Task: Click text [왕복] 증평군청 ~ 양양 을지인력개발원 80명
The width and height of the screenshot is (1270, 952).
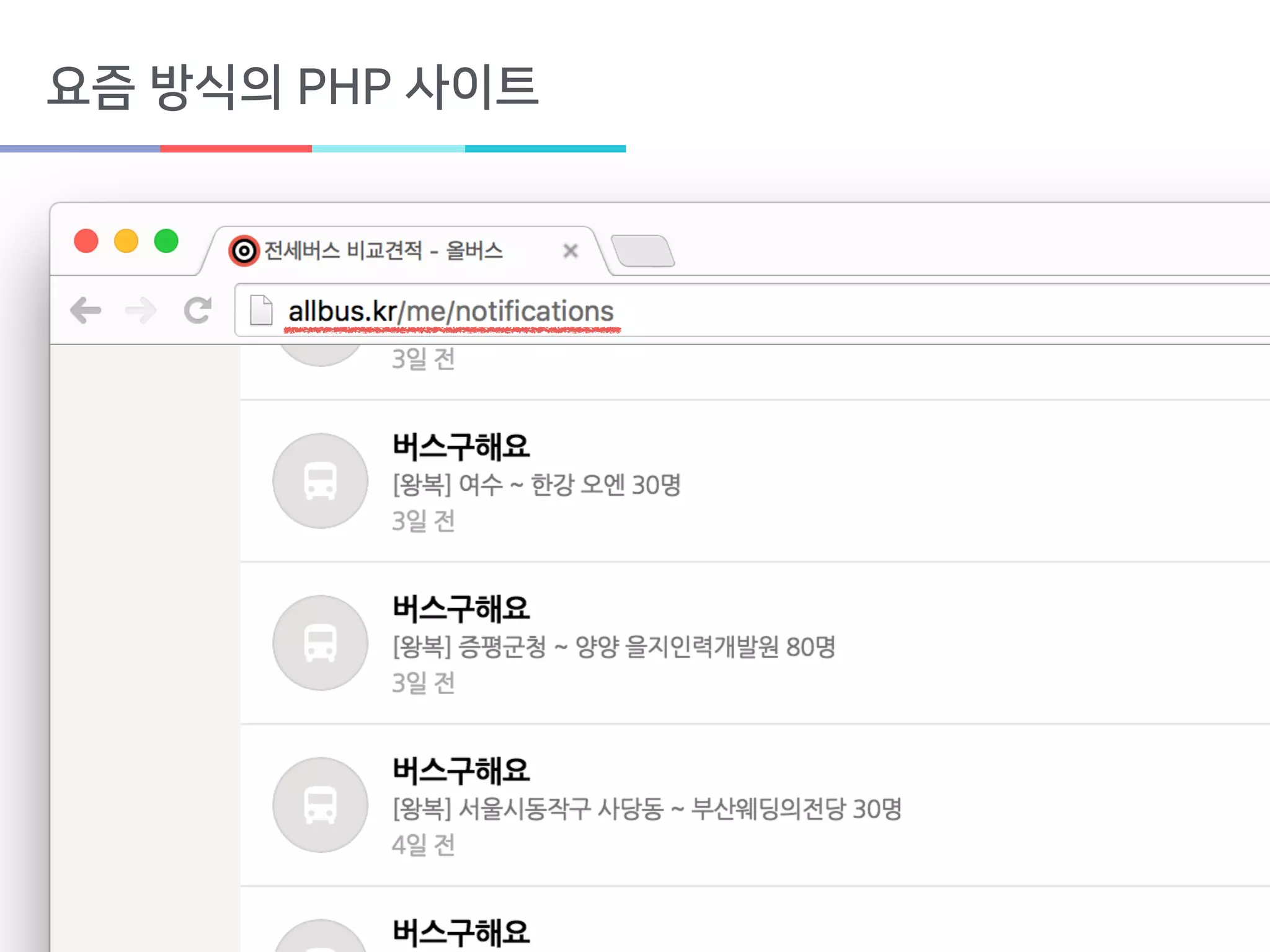Action: [x=614, y=646]
